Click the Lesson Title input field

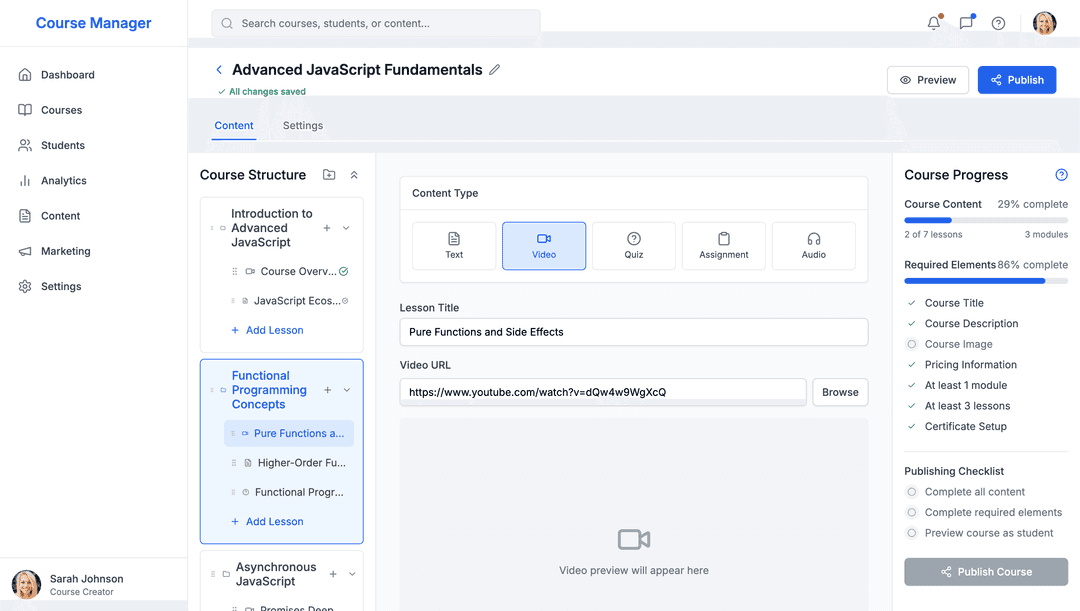tap(633, 332)
